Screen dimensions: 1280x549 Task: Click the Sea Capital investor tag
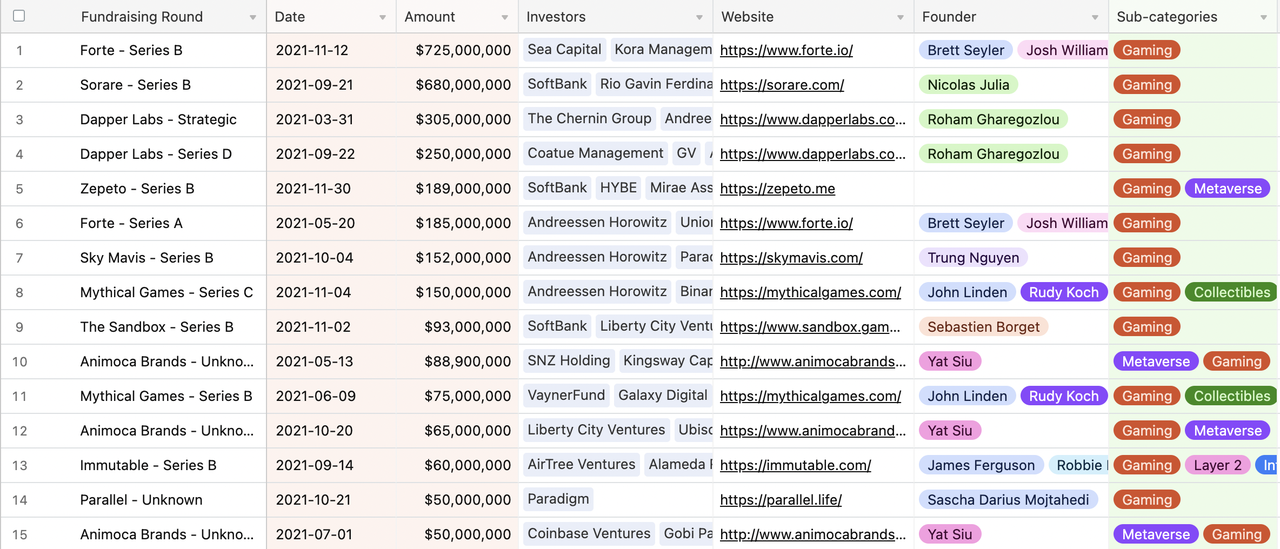click(564, 50)
